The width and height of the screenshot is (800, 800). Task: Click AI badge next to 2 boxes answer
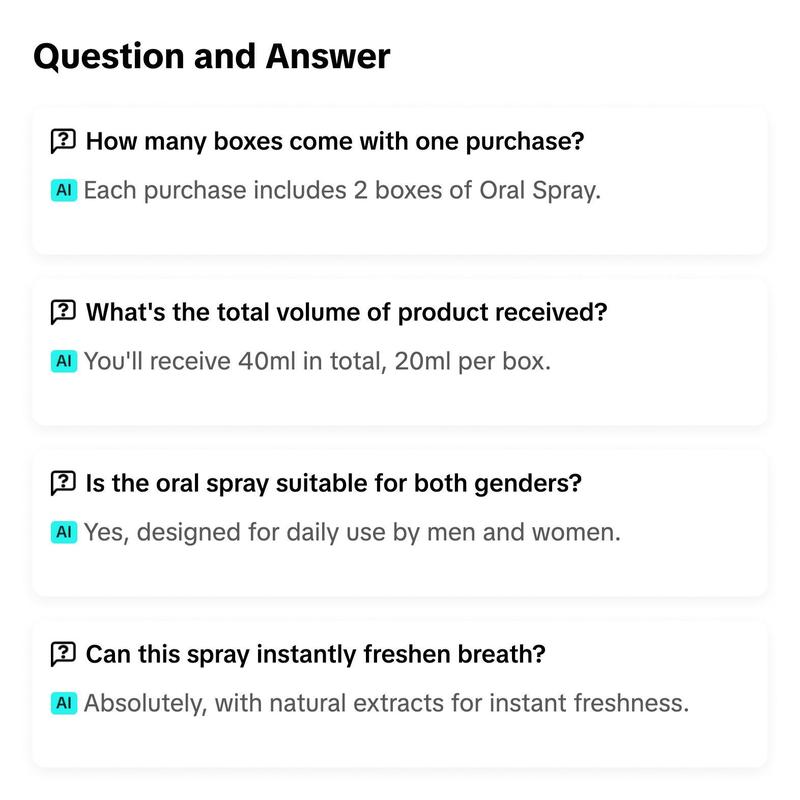64,190
